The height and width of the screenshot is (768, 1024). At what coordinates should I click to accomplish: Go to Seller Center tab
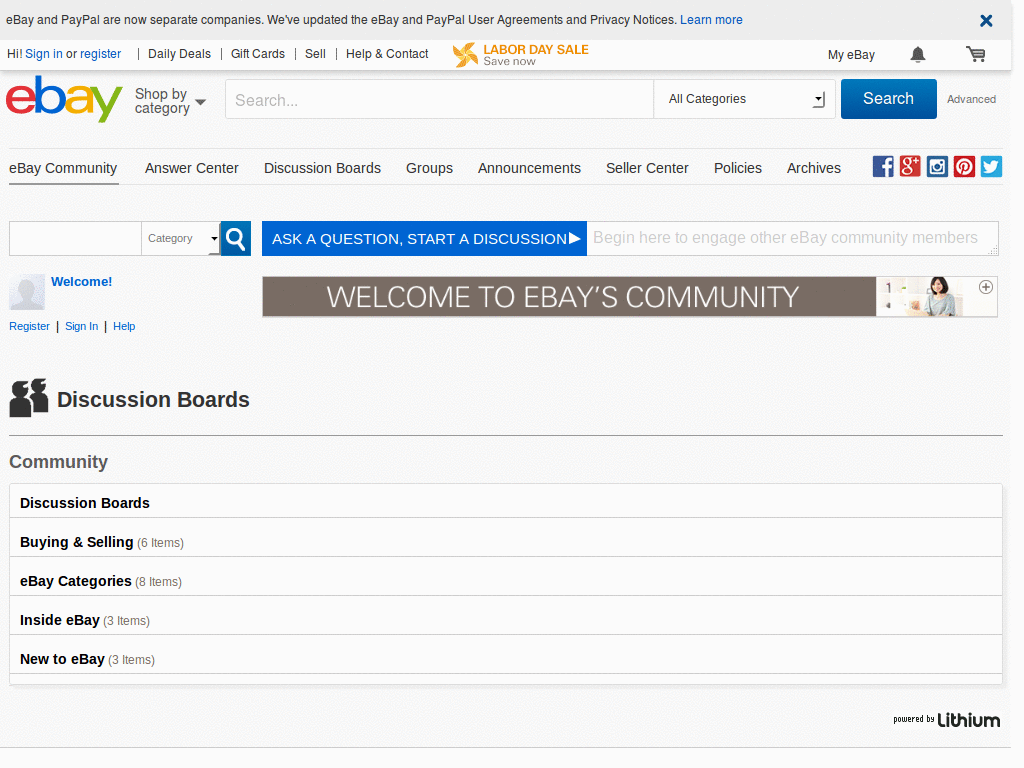(647, 168)
